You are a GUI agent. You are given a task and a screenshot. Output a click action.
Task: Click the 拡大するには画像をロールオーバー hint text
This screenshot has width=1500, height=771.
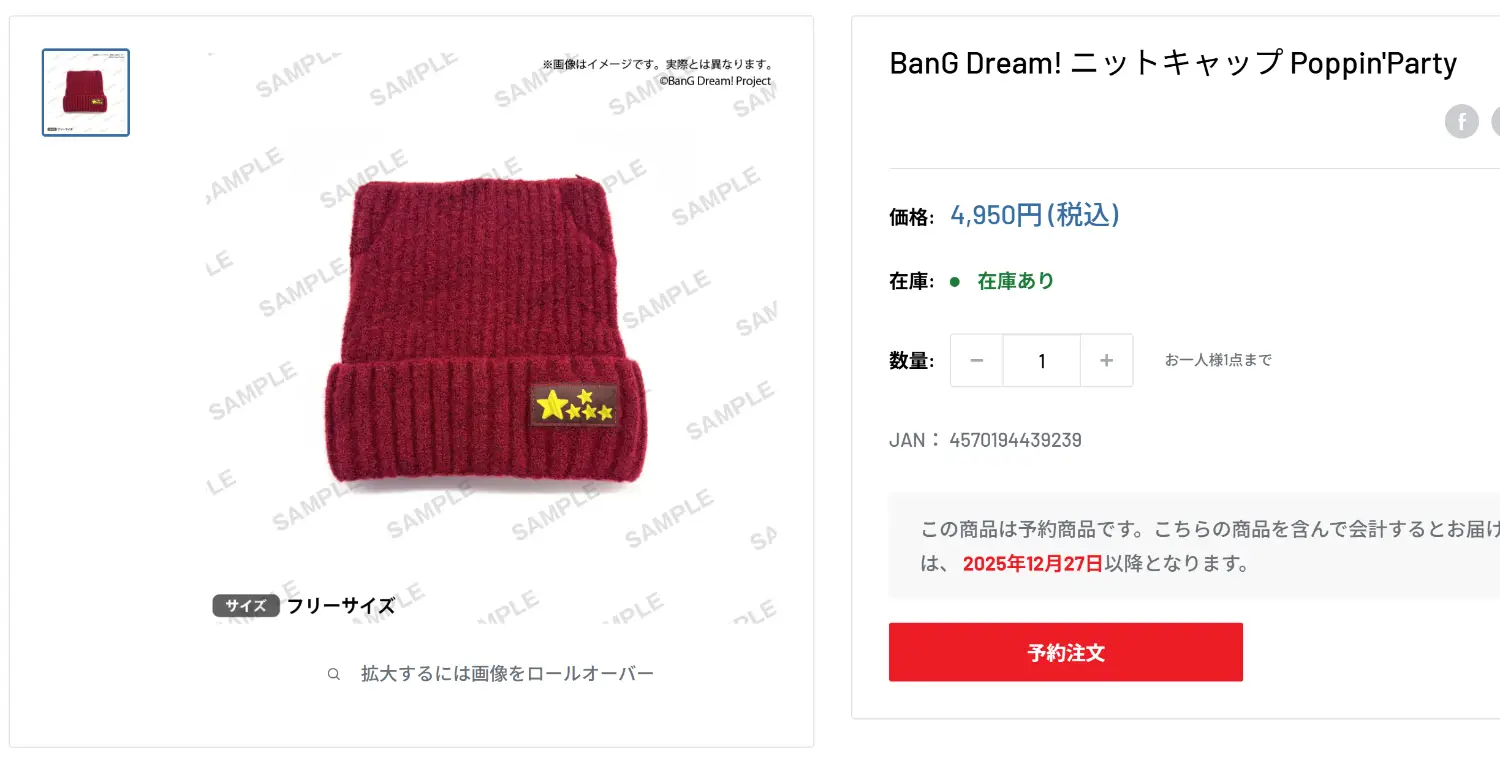(x=507, y=674)
